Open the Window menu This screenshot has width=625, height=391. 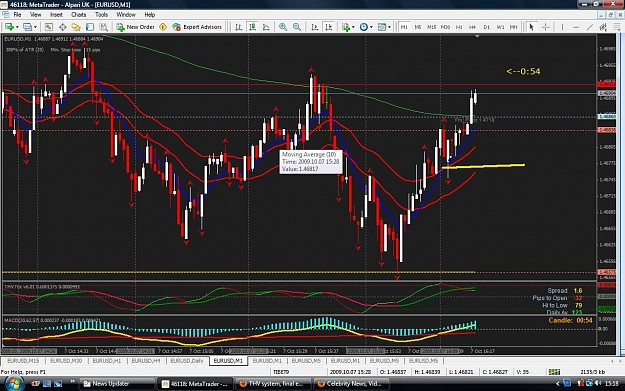[x=126, y=14]
